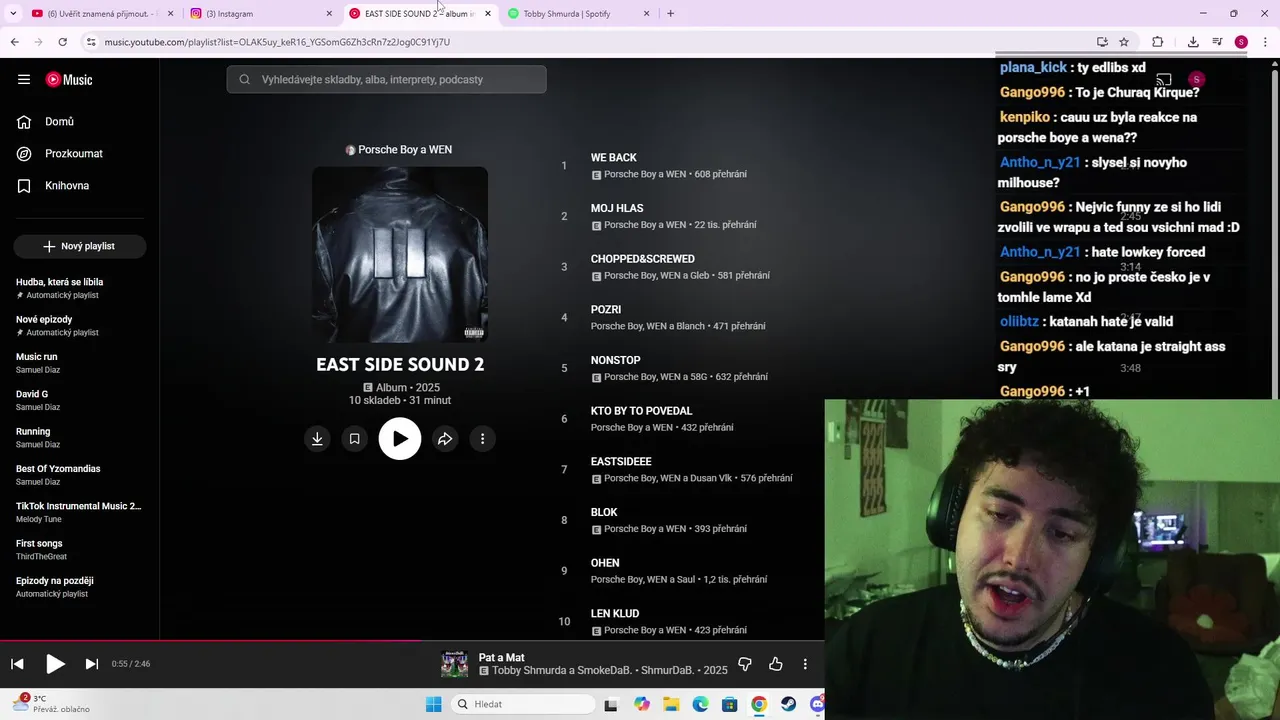Switch to the Instagram browser tab
Image resolution: width=1280 pixels, height=720 pixels.
tap(259, 14)
